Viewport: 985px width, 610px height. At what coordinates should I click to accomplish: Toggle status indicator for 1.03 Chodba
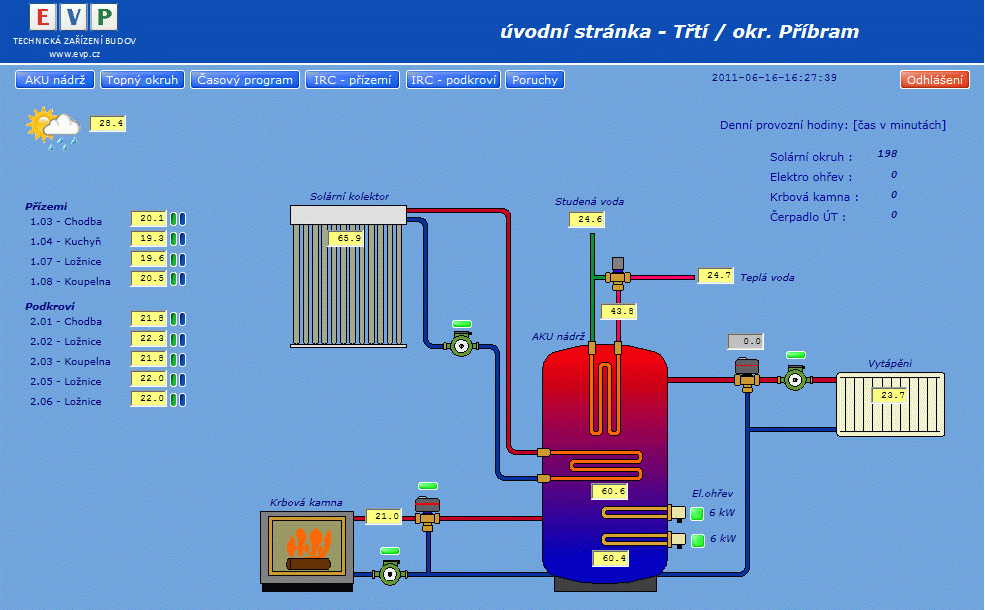[x=176, y=219]
